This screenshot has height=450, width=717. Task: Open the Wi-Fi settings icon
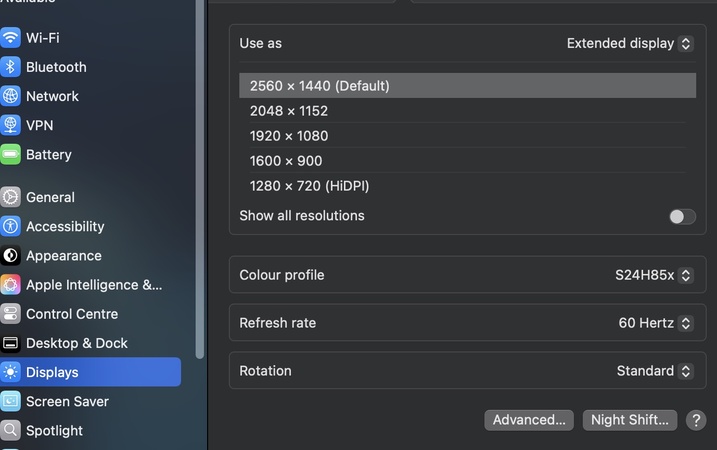coord(10,38)
